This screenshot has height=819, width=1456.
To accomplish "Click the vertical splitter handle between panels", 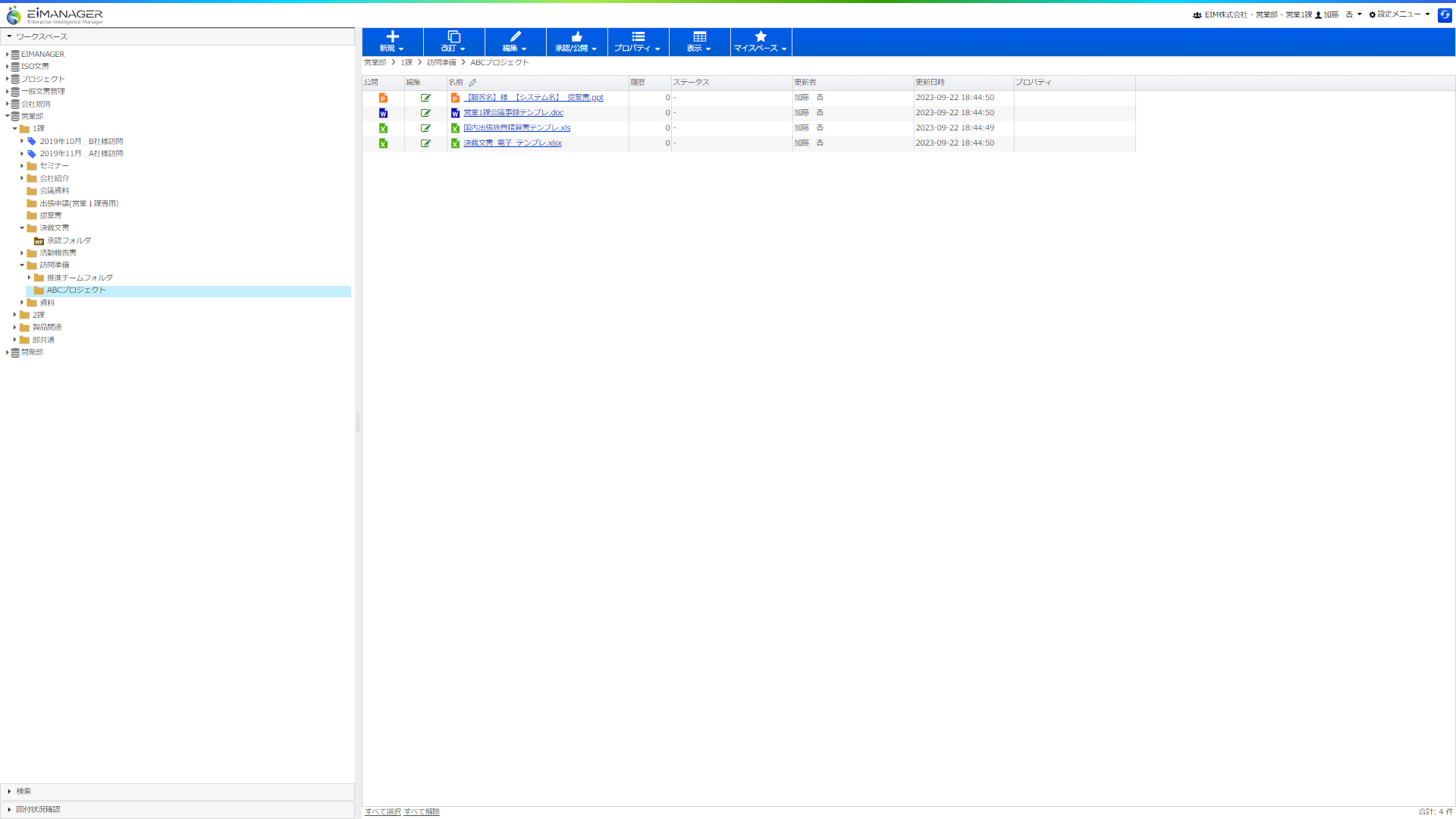I will [358, 423].
